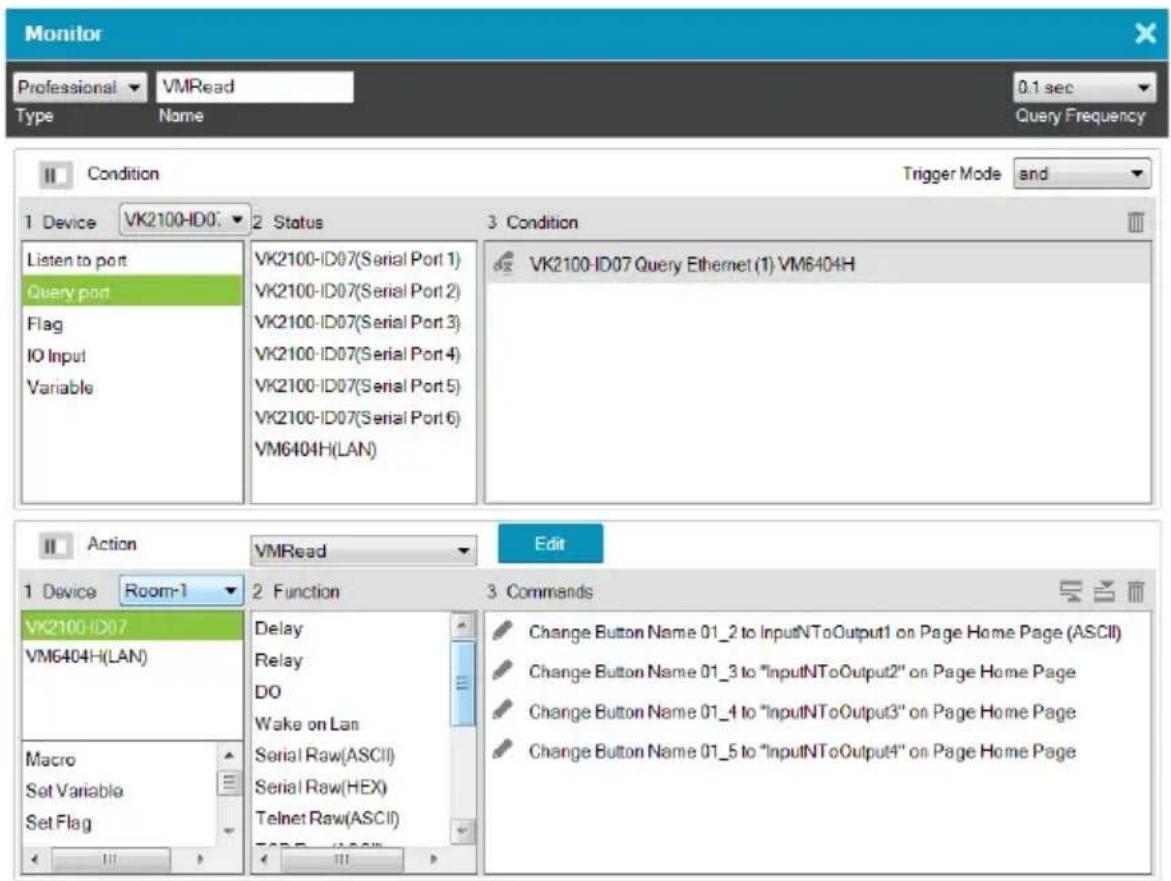Screen dimensions: 1171x881
Task: Click the Edit button
Action: (550, 544)
